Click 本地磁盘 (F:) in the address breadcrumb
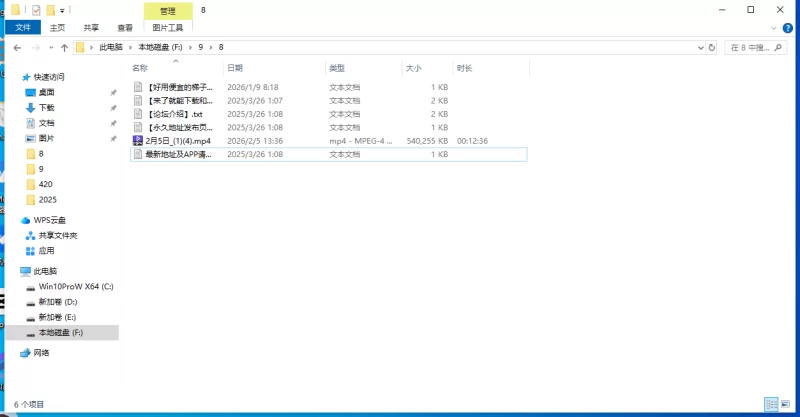 click(161, 47)
